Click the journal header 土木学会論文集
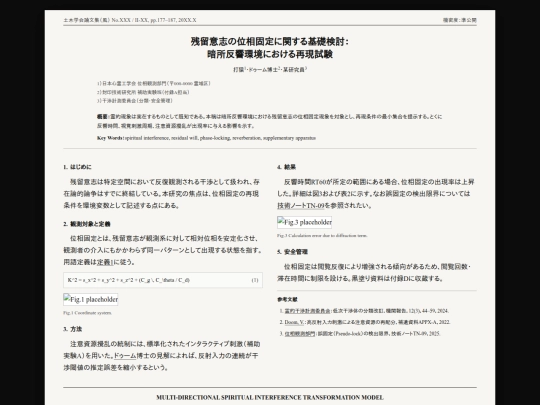This screenshot has width=540, height=405. tap(130, 20)
